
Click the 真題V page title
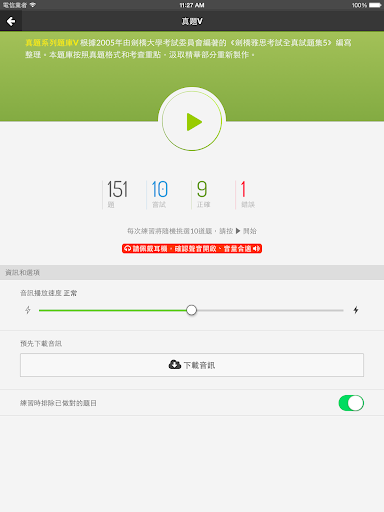(x=192, y=21)
